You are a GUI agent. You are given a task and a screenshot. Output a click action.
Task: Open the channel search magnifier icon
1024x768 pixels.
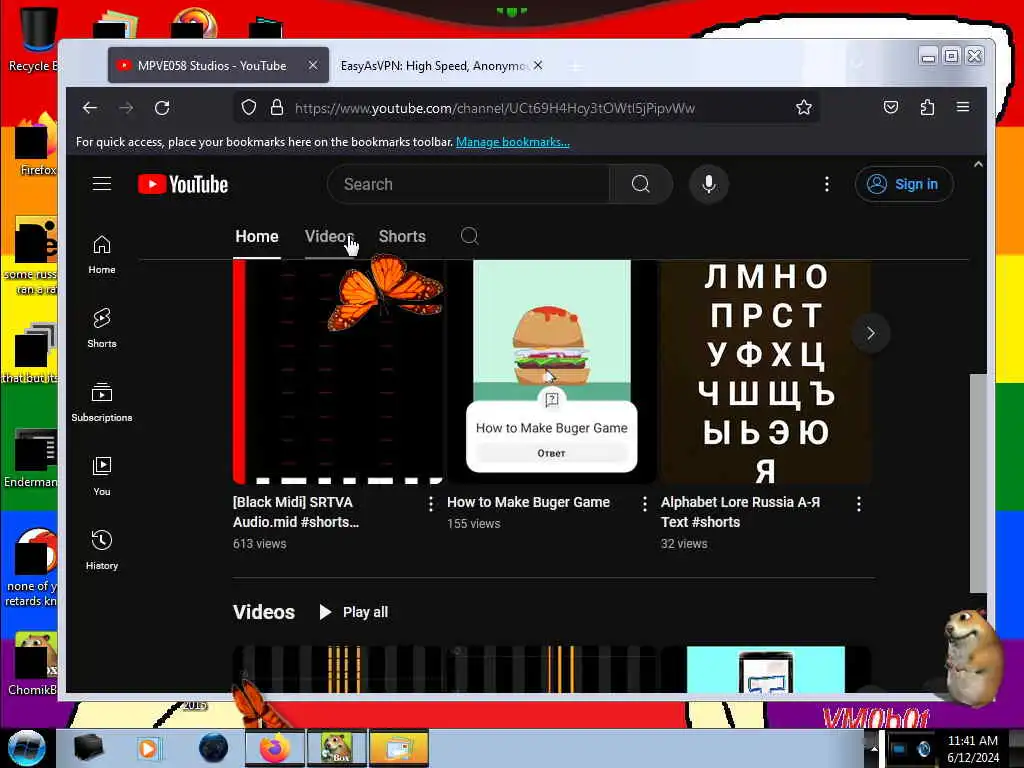470,236
